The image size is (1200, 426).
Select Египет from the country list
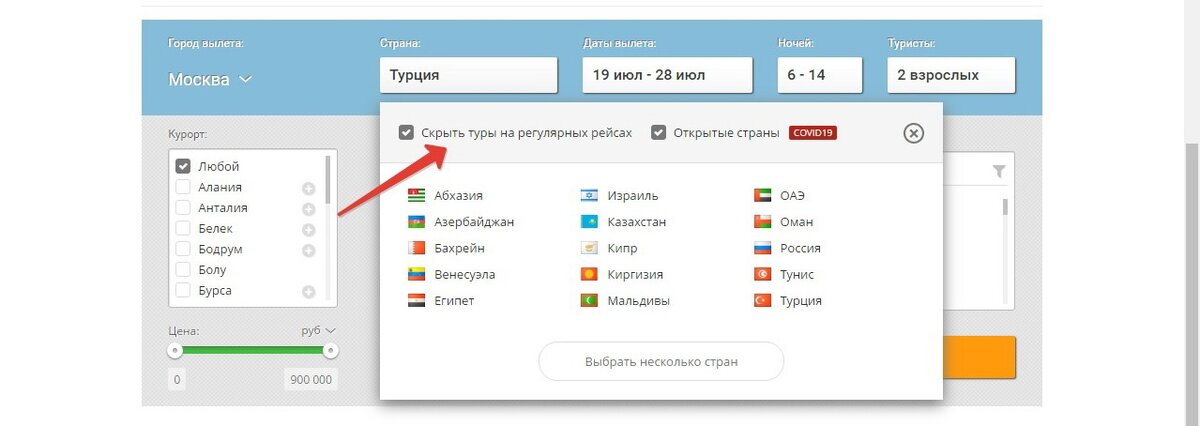[455, 300]
